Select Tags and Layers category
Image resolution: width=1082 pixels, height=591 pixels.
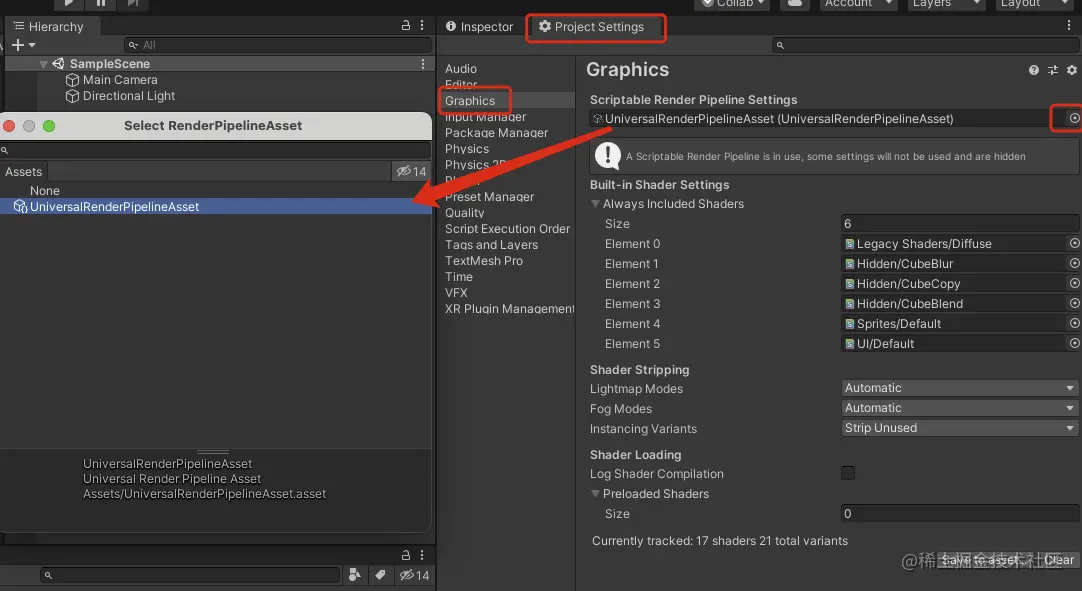click(x=491, y=244)
